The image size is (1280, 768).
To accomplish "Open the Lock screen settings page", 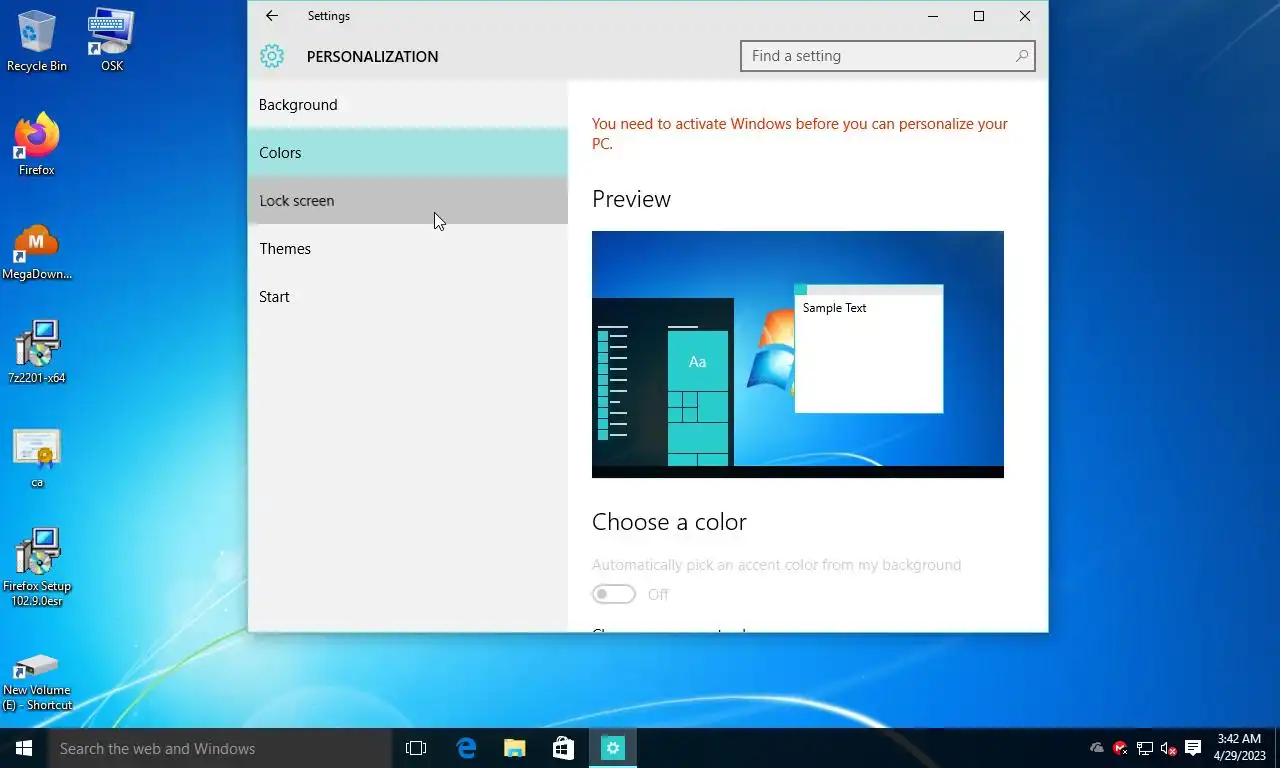I will tap(408, 201).
